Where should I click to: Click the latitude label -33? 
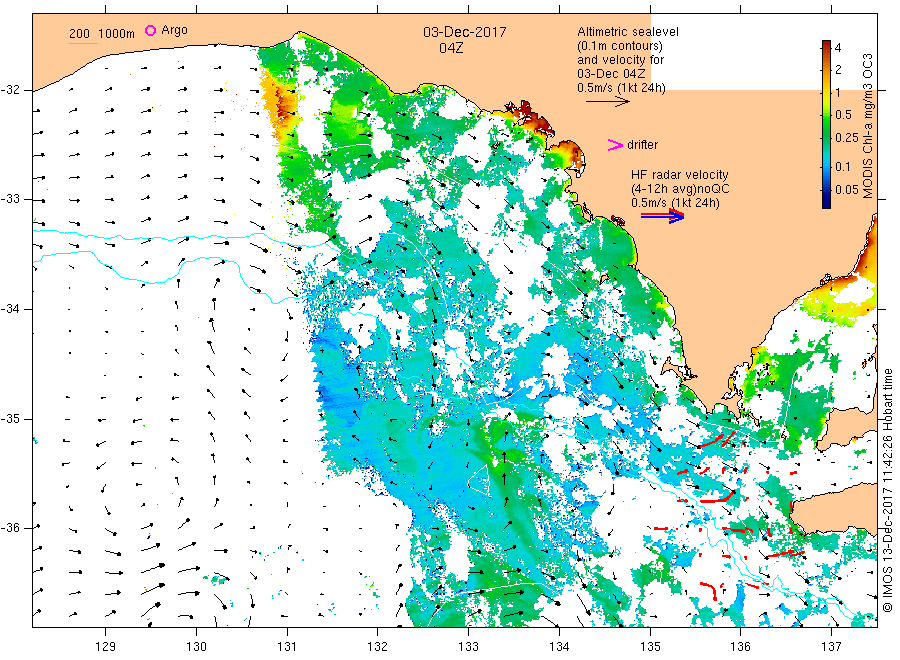10,199
